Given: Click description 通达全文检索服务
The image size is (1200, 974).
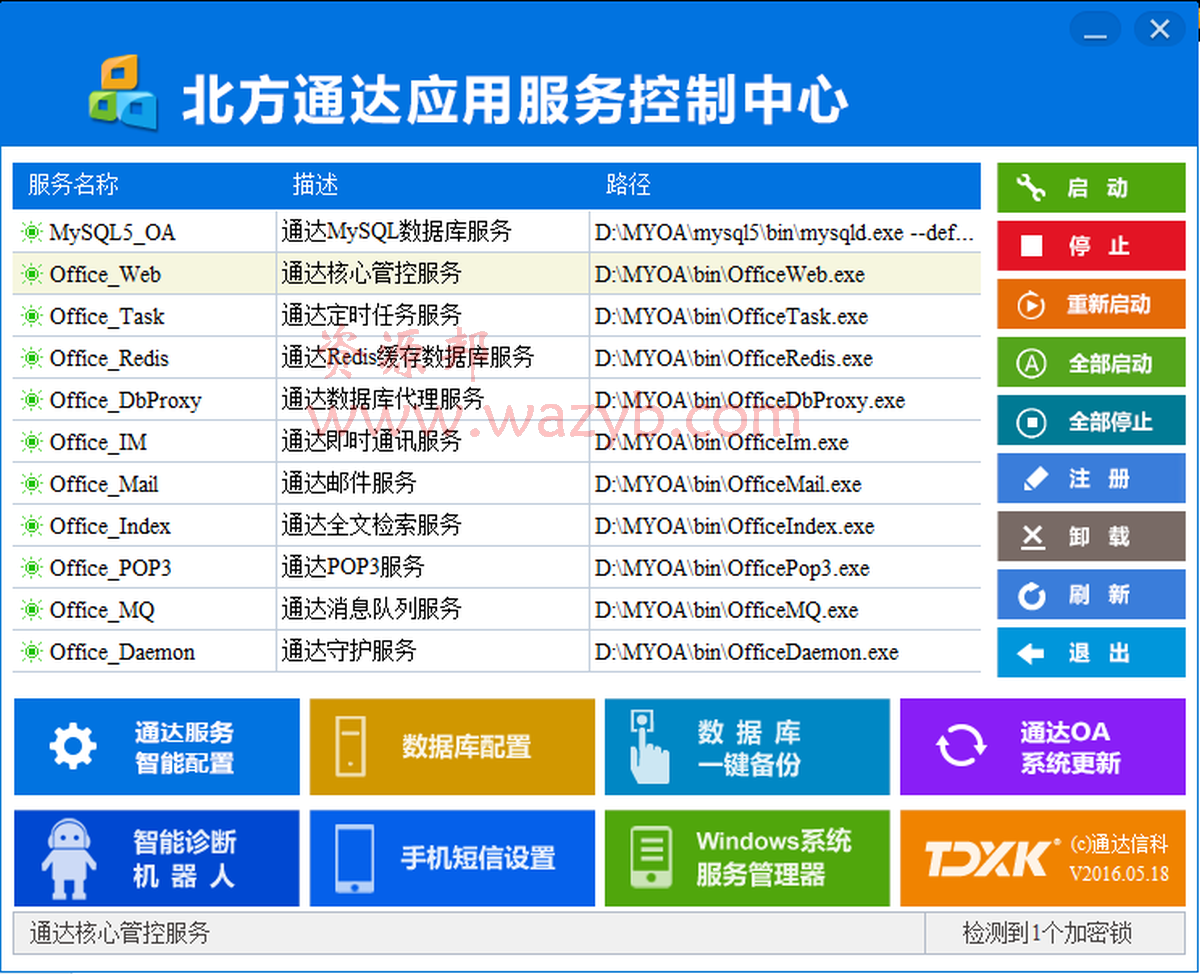Looking at the screenshot, I should pos(372,525).
